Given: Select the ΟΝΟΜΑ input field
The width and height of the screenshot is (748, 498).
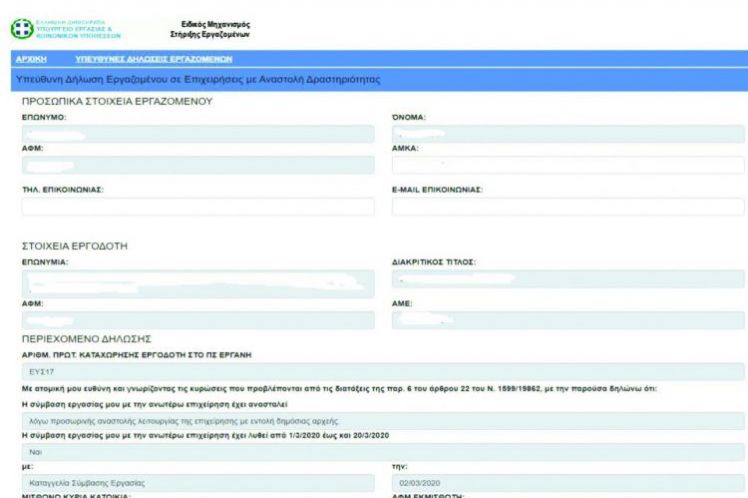Looking at the screenshot, I should click(568, 133).
